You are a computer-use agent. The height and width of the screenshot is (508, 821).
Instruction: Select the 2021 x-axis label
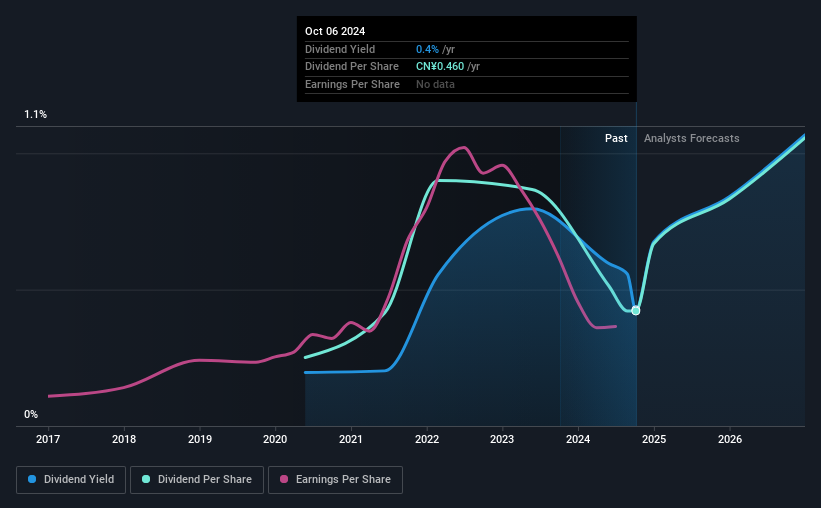coord(351,439)
